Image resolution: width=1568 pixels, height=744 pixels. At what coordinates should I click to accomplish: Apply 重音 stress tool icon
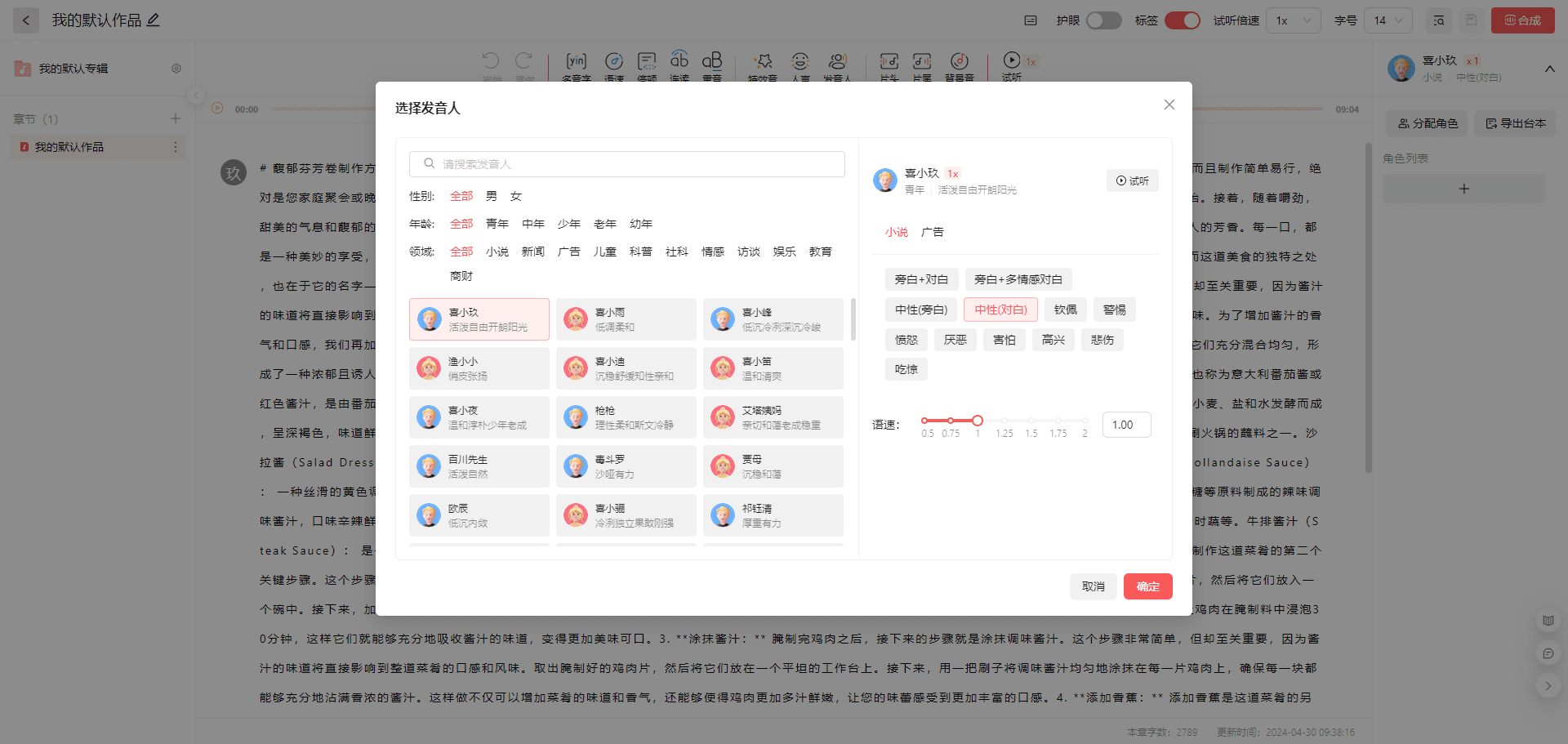click(x=712, y=61)
